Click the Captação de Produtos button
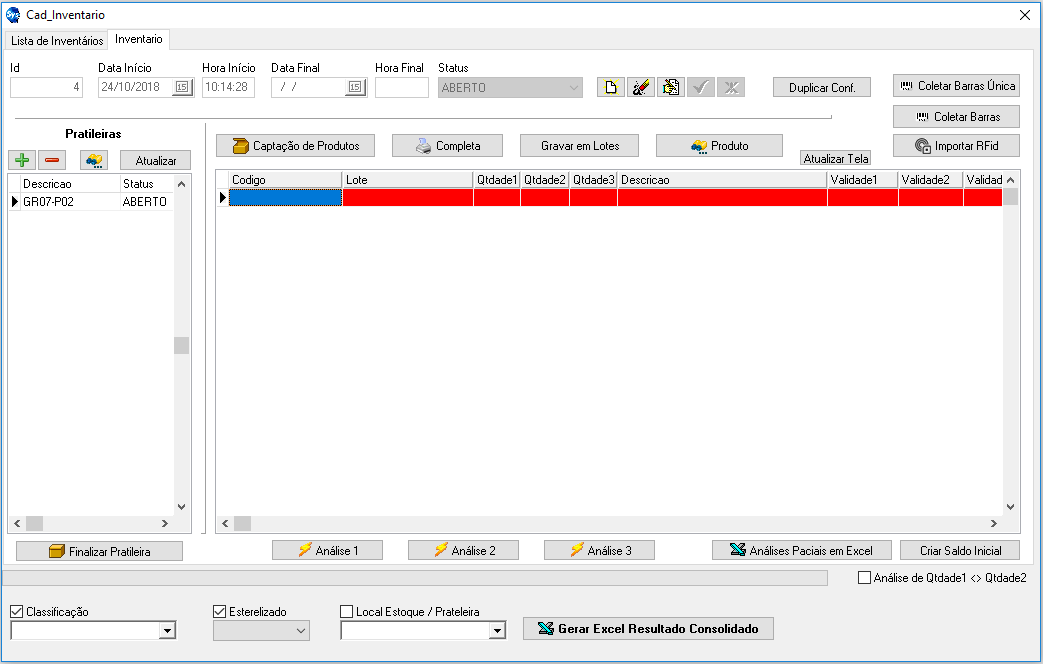Screen dimensions: 1043x664 [295, 146]
